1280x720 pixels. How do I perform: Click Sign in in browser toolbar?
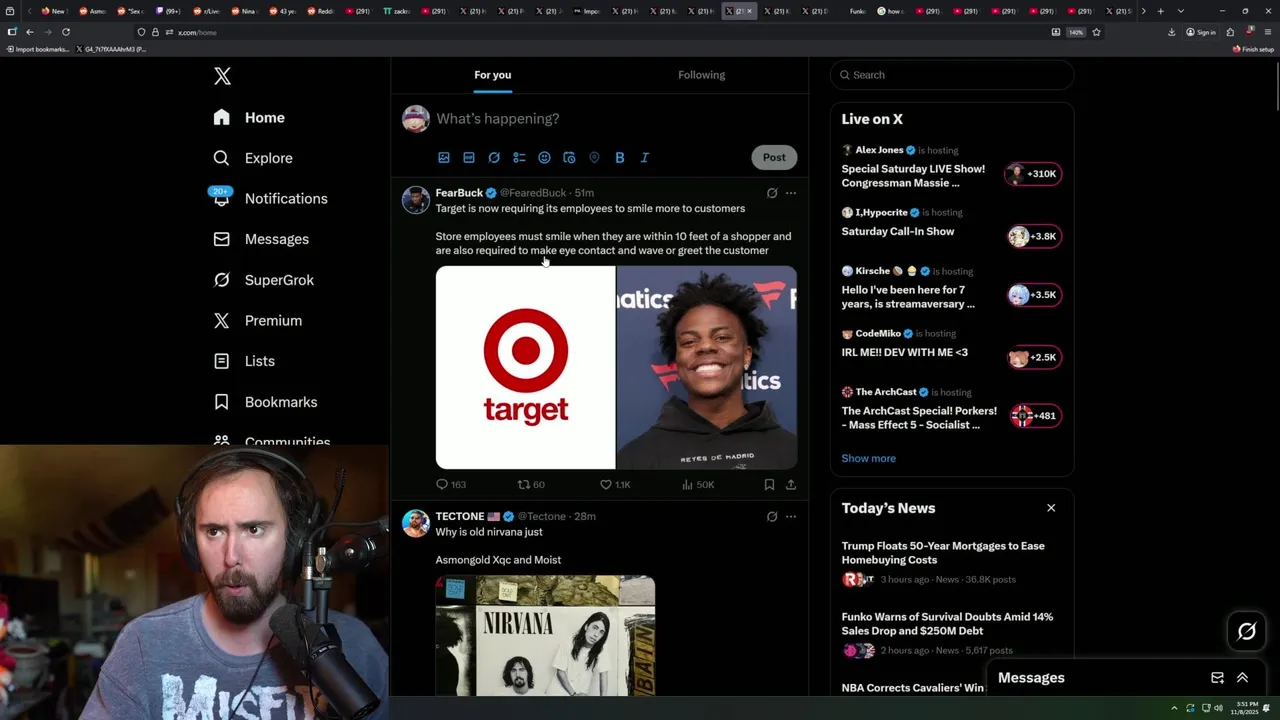(1201, 32)
